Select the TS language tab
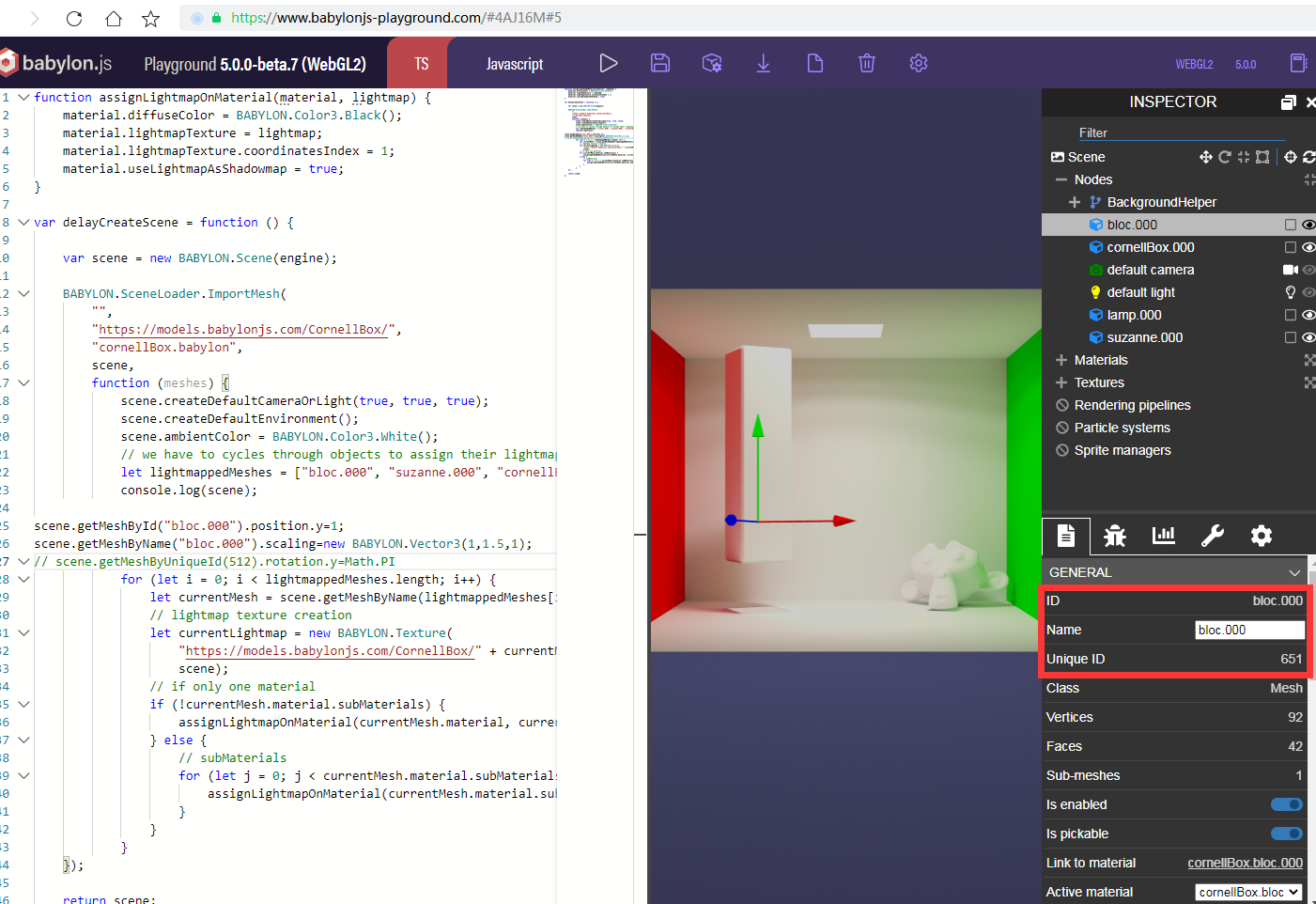Screen dimensions: 1316x904 tap(420, 62)
